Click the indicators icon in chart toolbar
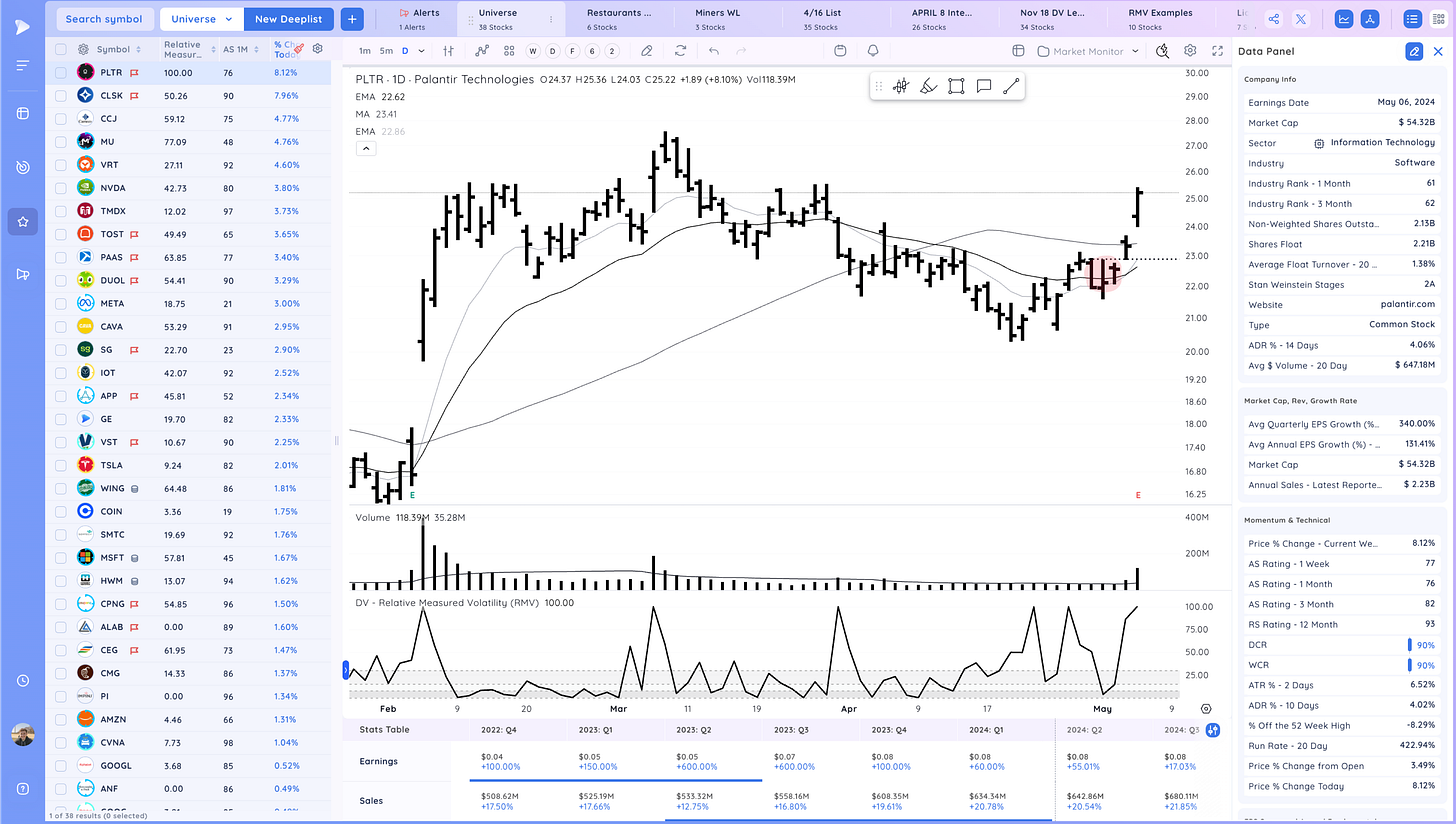 [482, 50]
